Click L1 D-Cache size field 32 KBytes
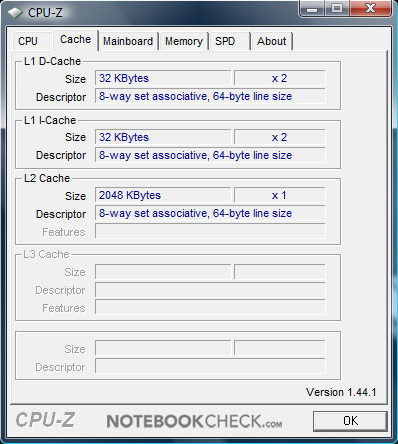 163,78
